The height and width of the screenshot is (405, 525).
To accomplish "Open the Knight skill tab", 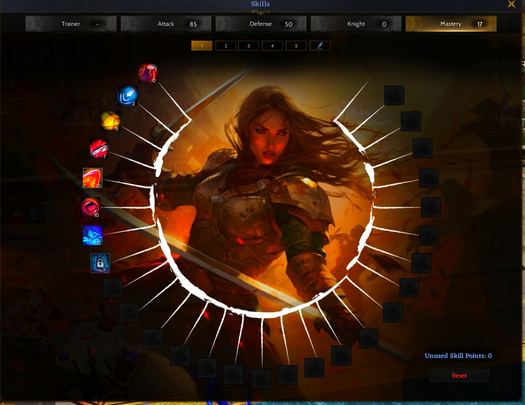I will coord(356,24).
